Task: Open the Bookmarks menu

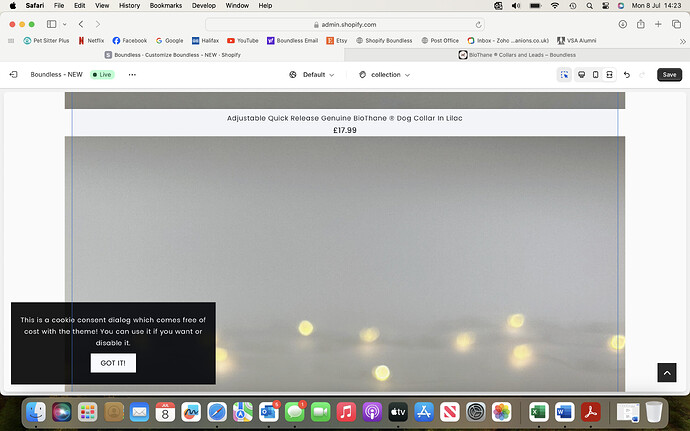Action: pos(166,6)
